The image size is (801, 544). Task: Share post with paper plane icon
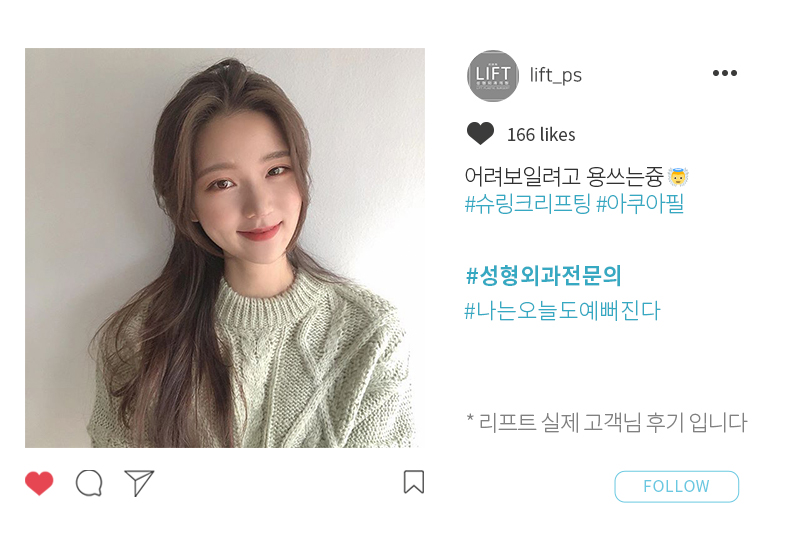(139, 483)
